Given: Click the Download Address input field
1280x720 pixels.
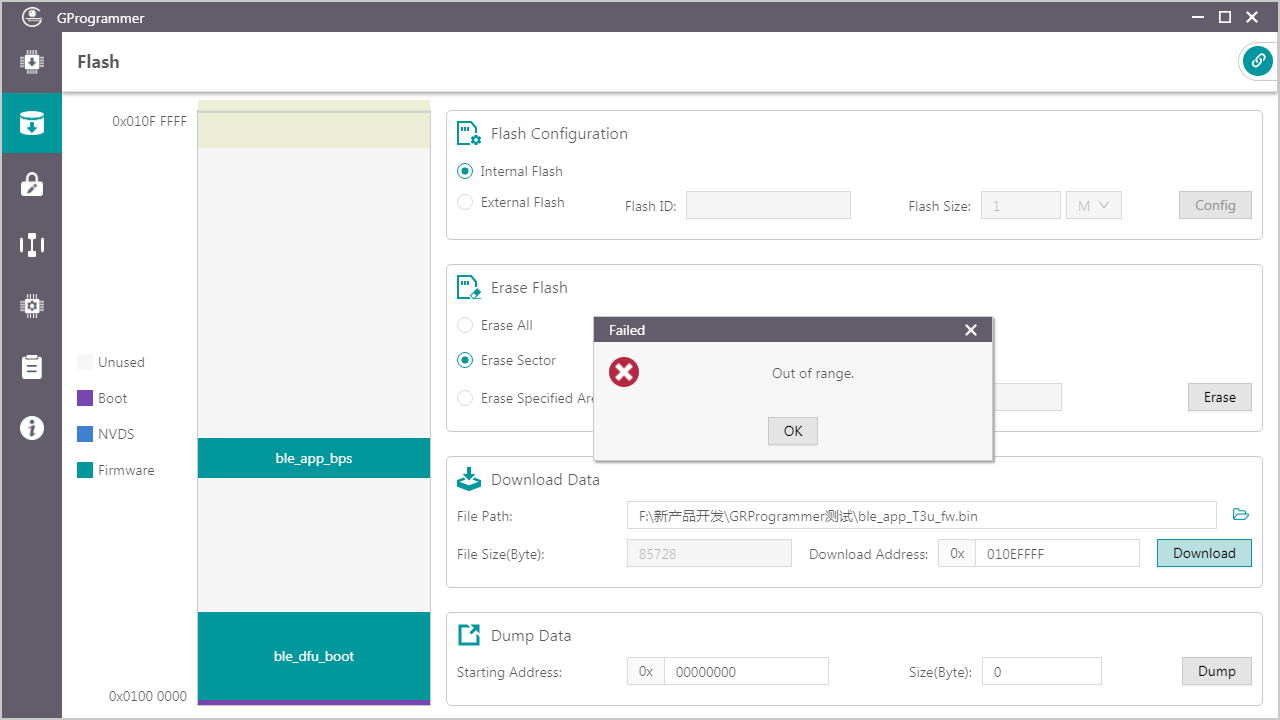Looking at the screenshot, I should point(1056,553).
